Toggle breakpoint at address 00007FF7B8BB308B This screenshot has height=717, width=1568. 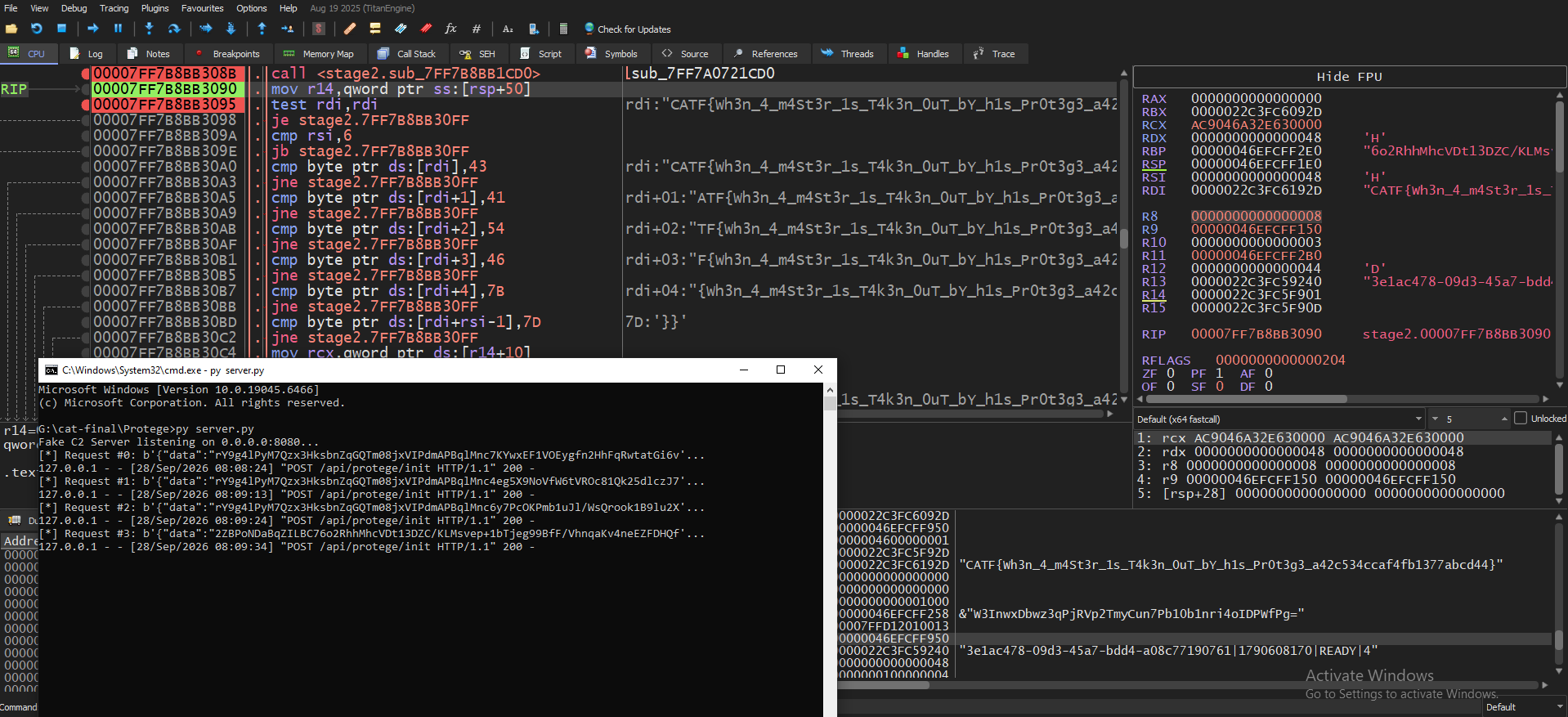point(86,74)
